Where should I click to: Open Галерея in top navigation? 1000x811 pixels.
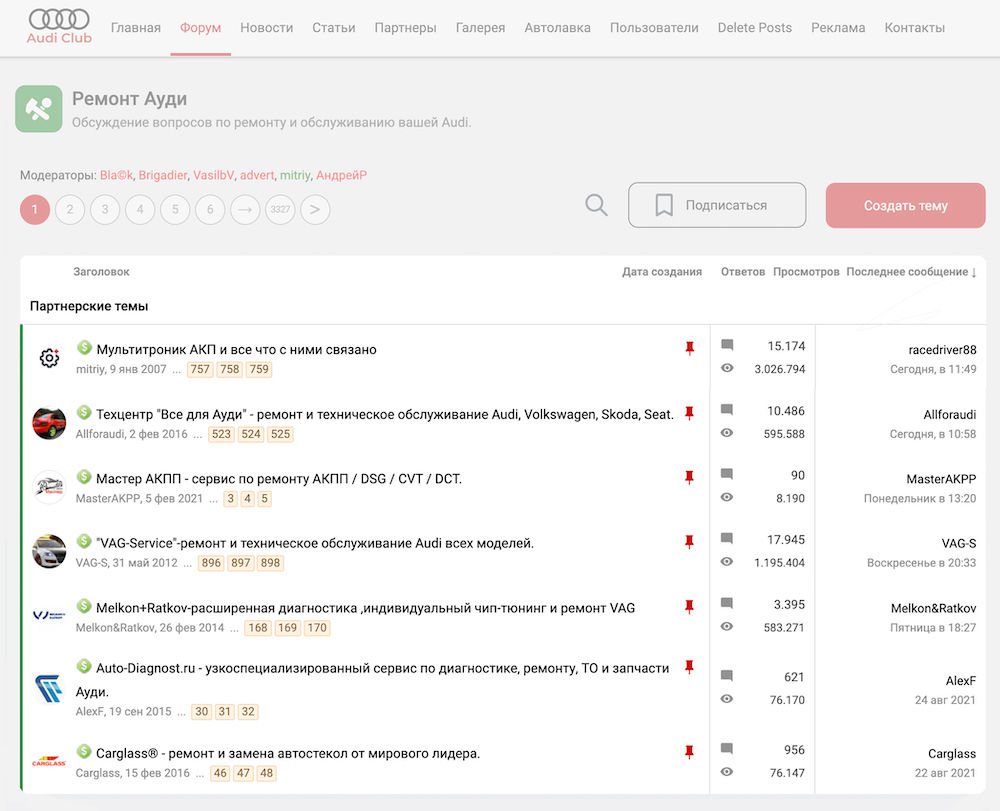[x=480, y=28]
